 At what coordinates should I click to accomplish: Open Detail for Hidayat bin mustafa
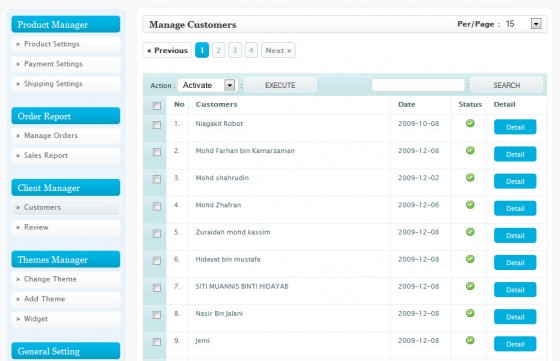point(515,263)
